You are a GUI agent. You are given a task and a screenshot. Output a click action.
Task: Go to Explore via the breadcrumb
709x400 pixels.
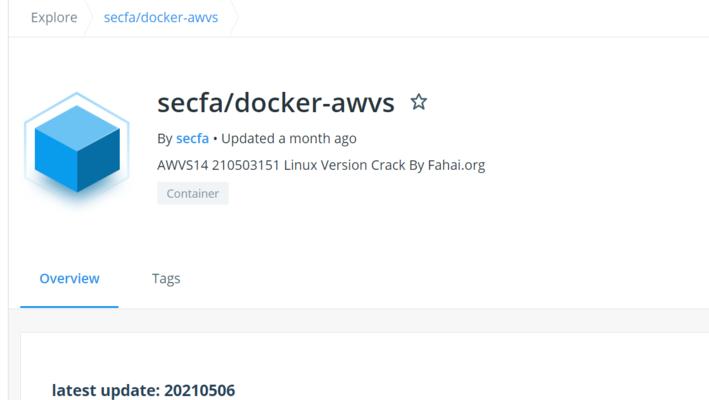[x=54, y=18]
